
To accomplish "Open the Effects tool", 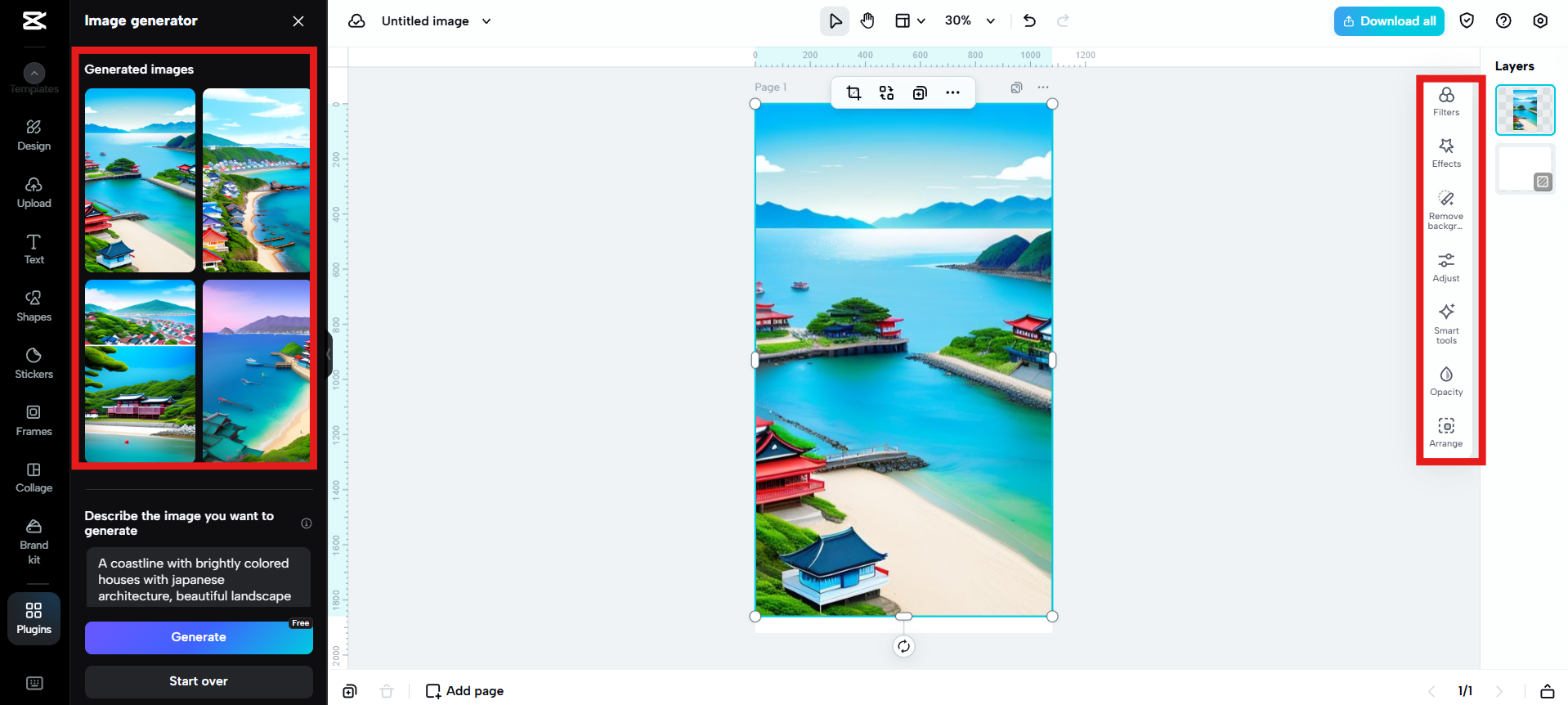I will (1445, 153).
